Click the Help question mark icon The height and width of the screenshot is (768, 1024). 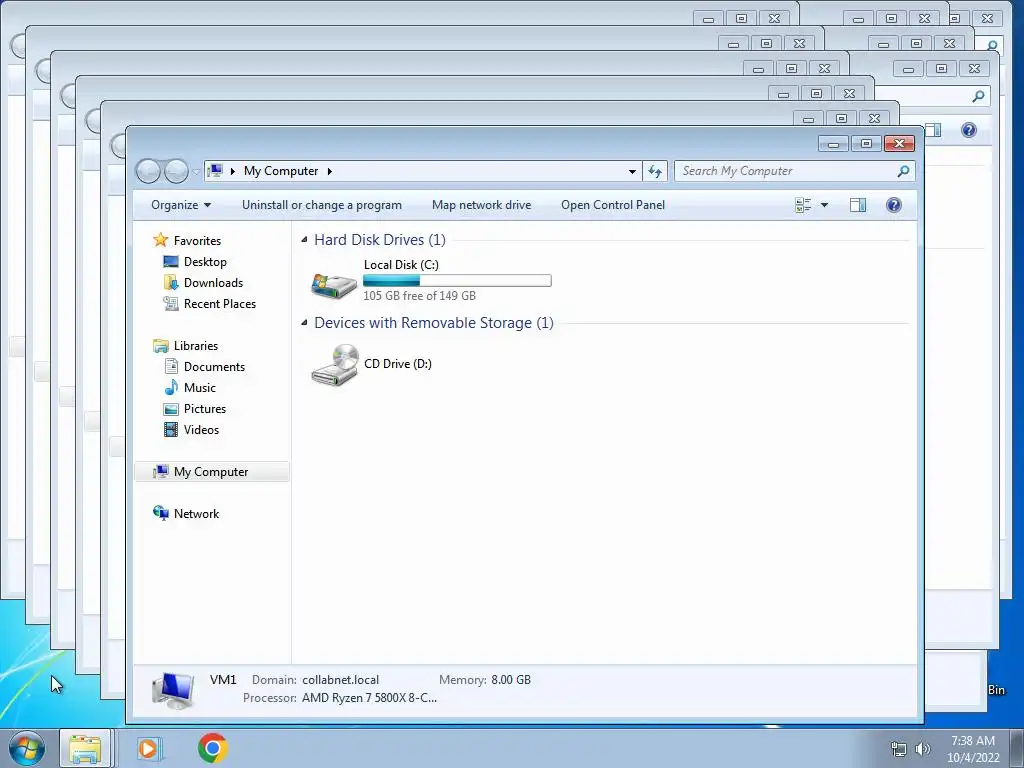893,205
